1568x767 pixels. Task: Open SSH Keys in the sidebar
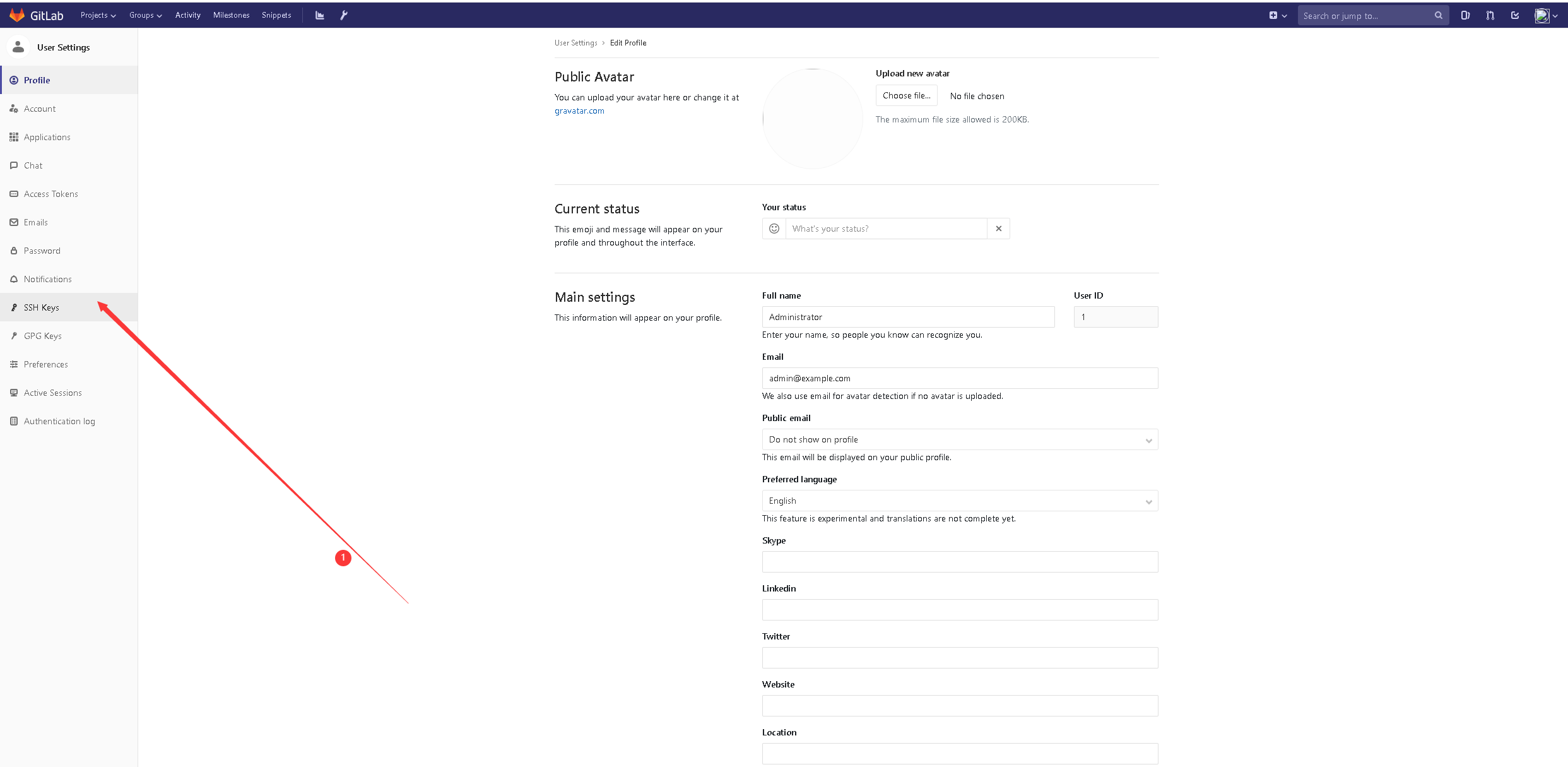(42, 307)
